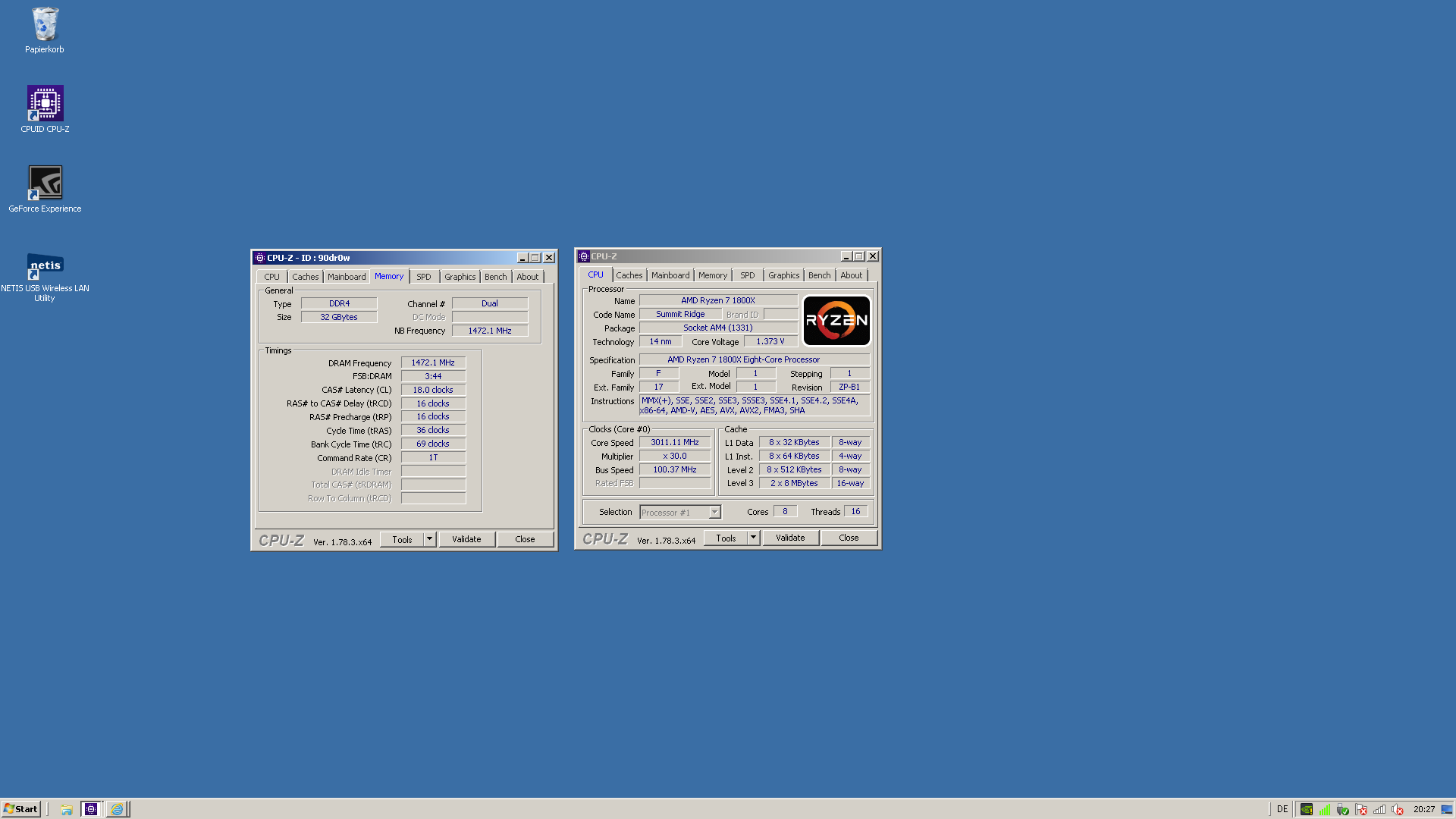Viewport: 1456px width, 819px height.
Task: Minimize the CPU-Z Memory window
Action: click(x=522, y=258)
